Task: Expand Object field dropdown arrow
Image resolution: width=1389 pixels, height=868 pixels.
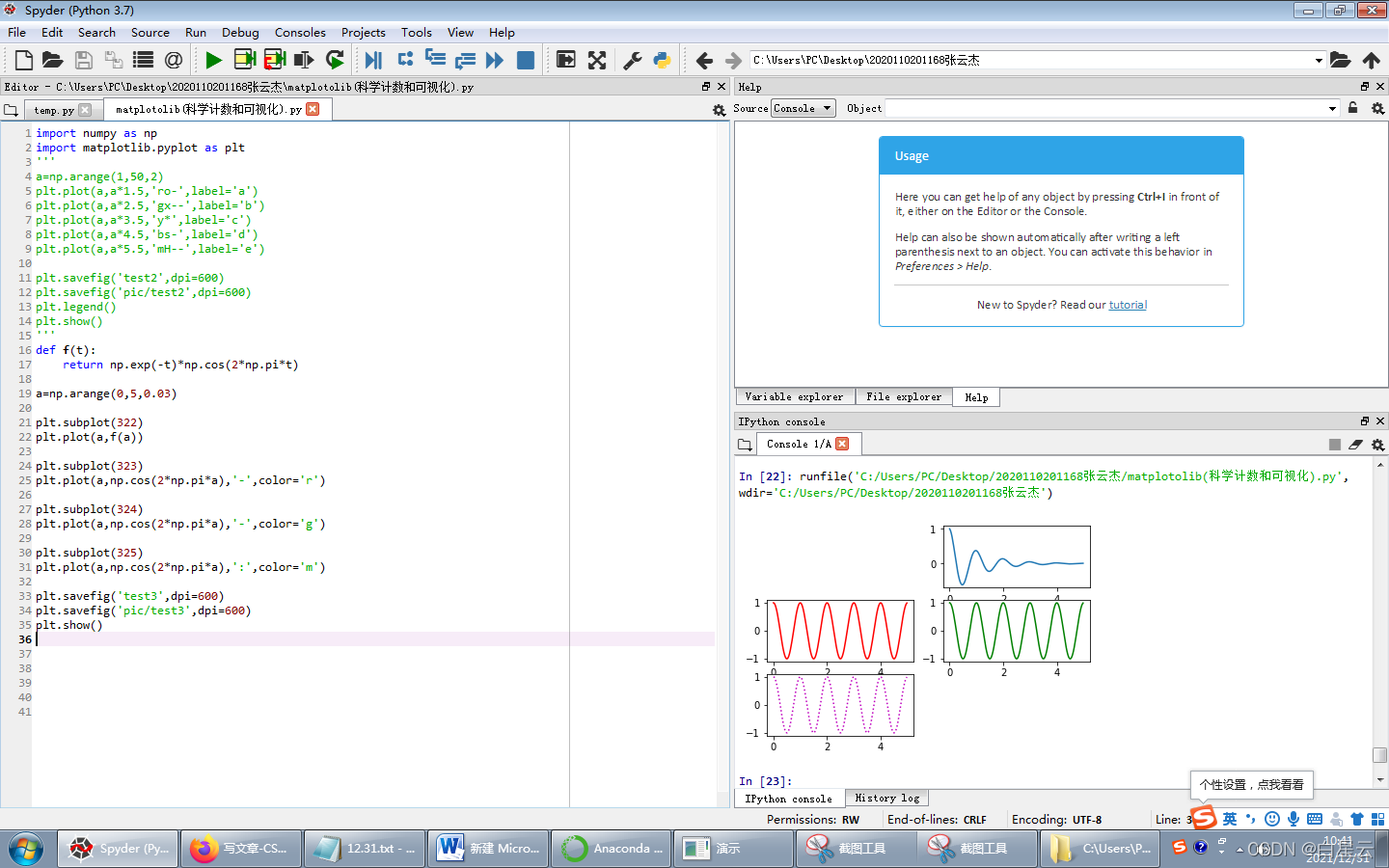Action: tap(1332, 108)
